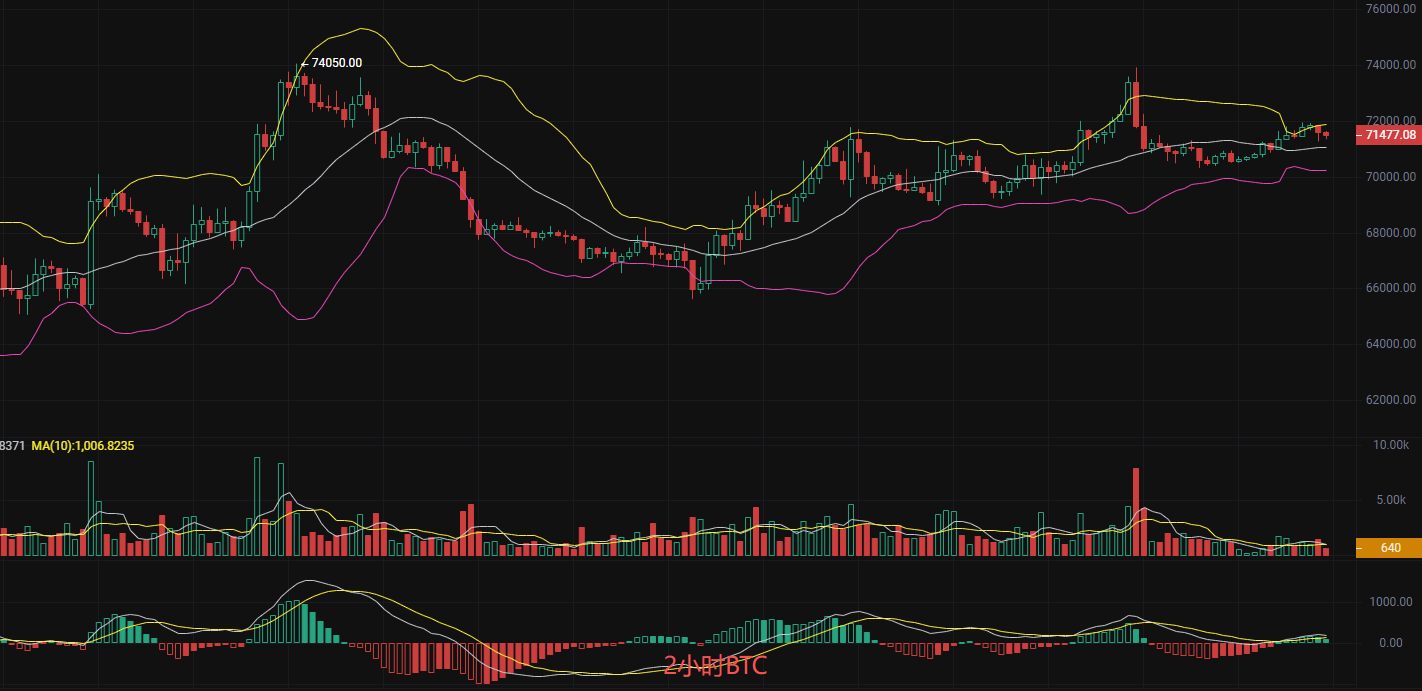
Task: Click the candle wick peak at 74050.00
Action: click(x=297, y=66)
